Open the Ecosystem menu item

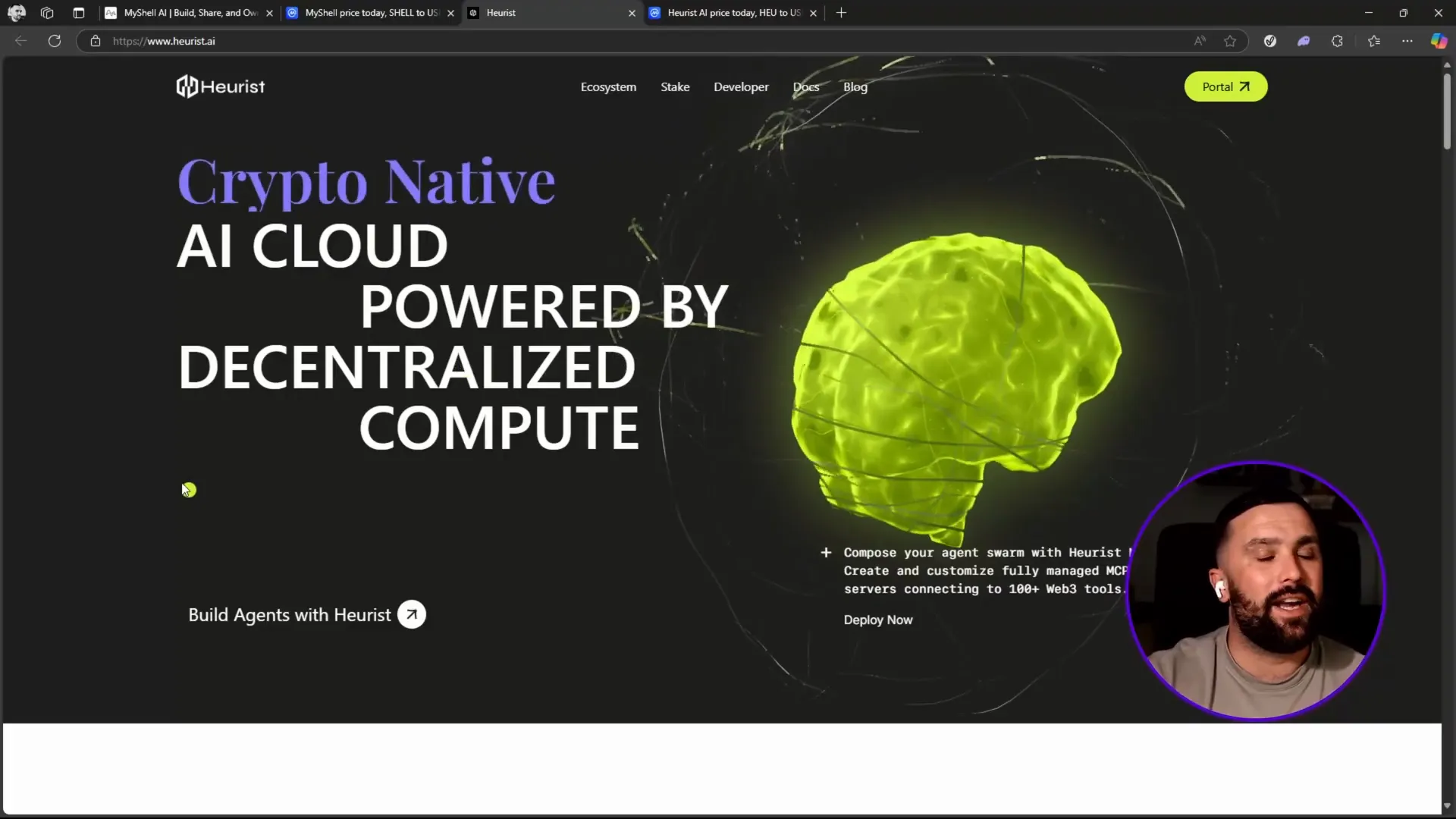coord(608,87)
